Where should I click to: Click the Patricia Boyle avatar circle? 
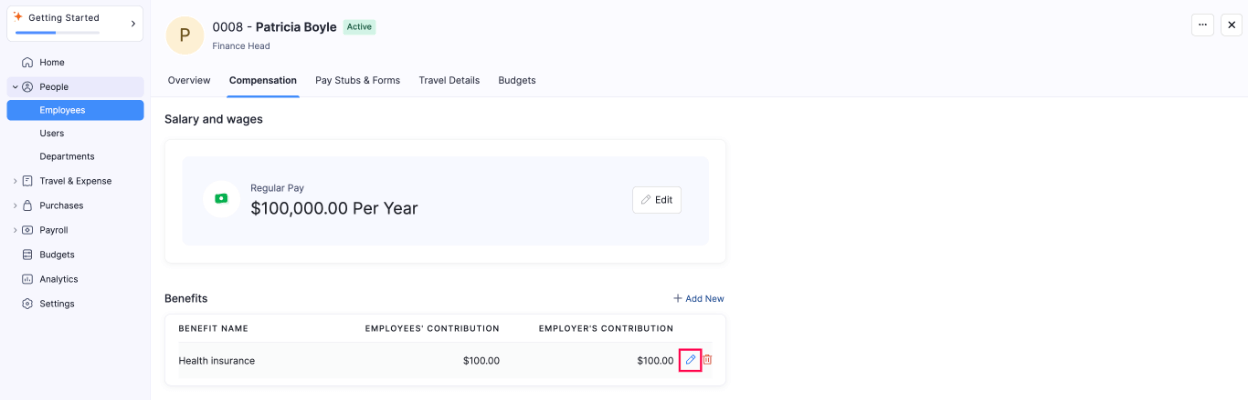[x=184, y=35]
